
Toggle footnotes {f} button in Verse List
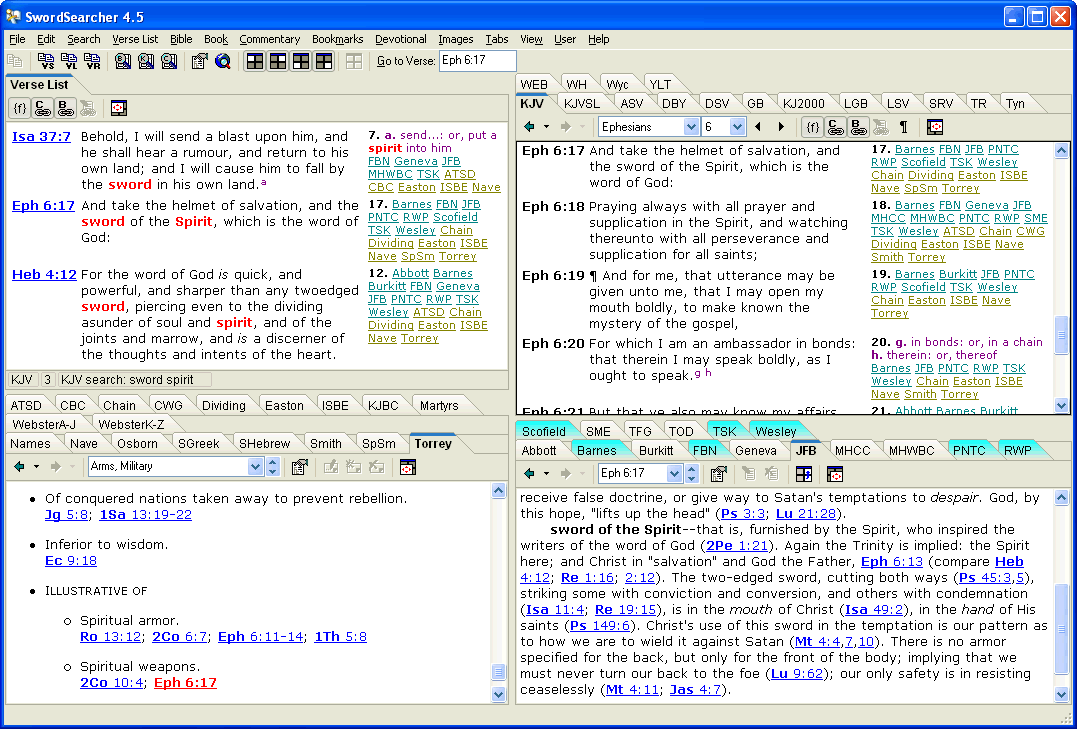click(x=20, y=108)
